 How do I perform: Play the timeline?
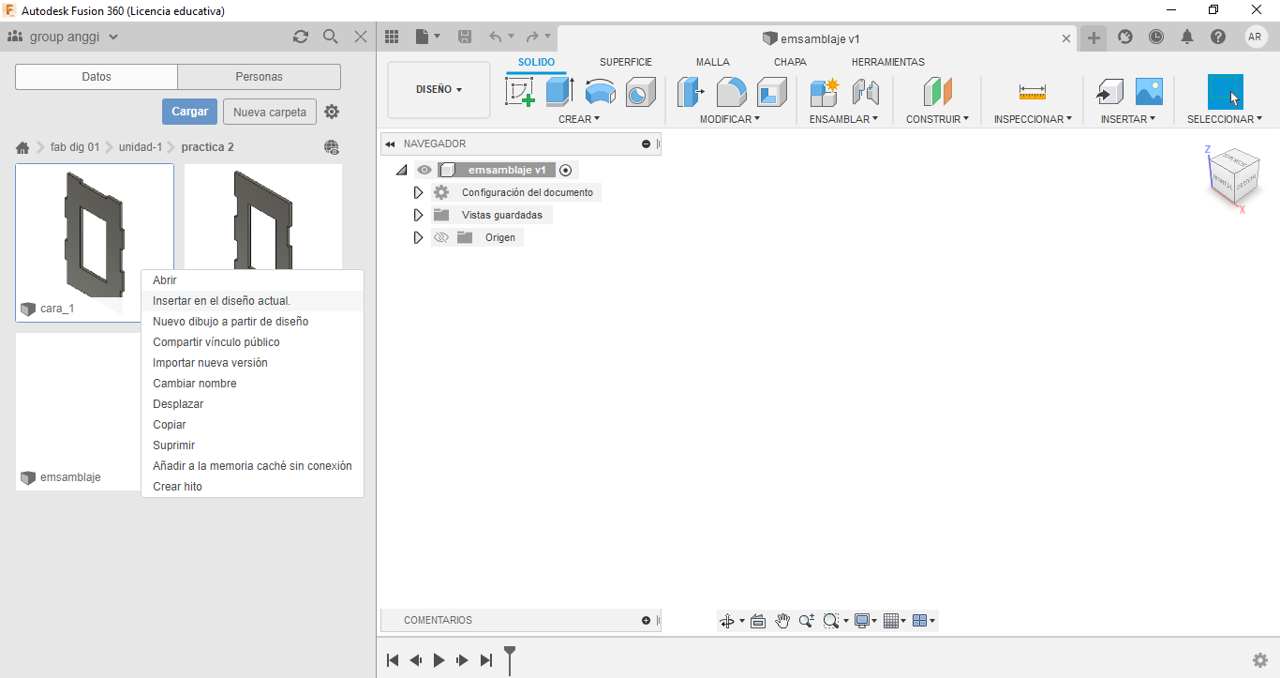coord(439,660)
